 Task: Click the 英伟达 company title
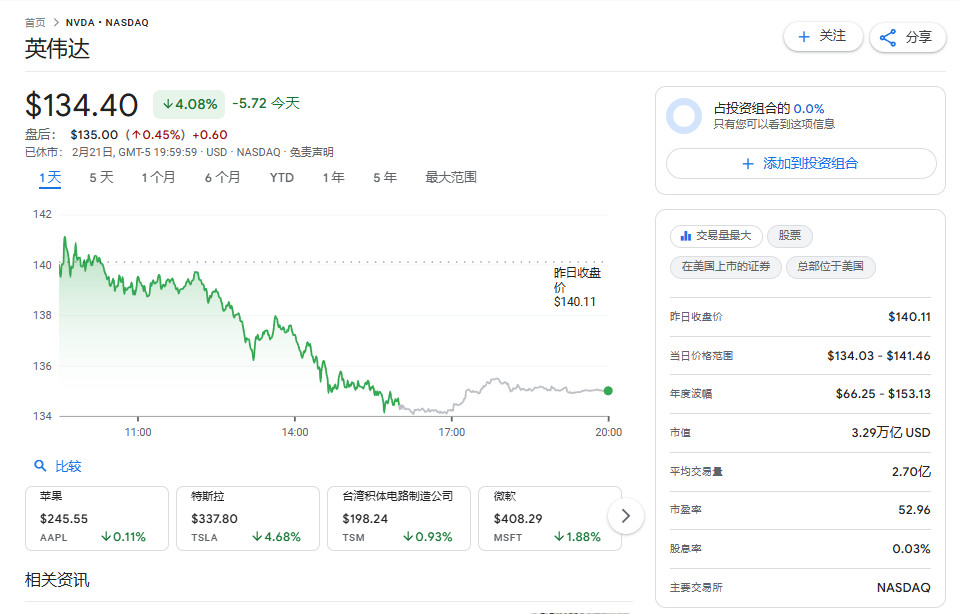click(x=57, y=49)
